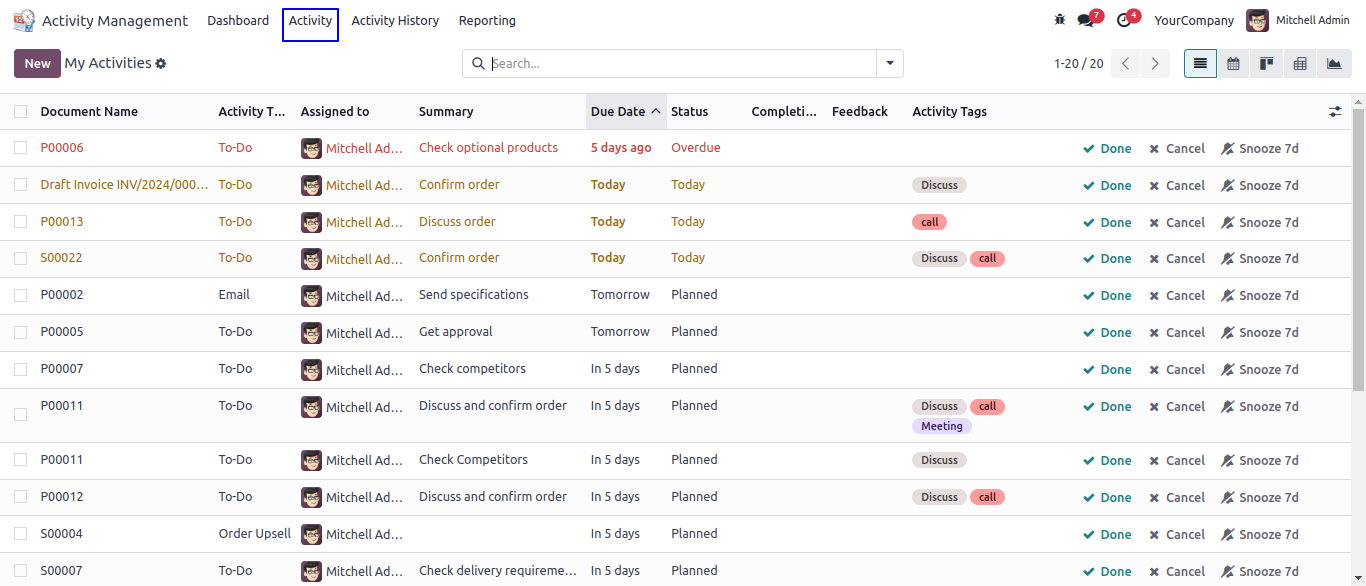The height and width of the screenshot is (586, 1366).
Task: Open the Activity History menu
Action: (395, 20)
